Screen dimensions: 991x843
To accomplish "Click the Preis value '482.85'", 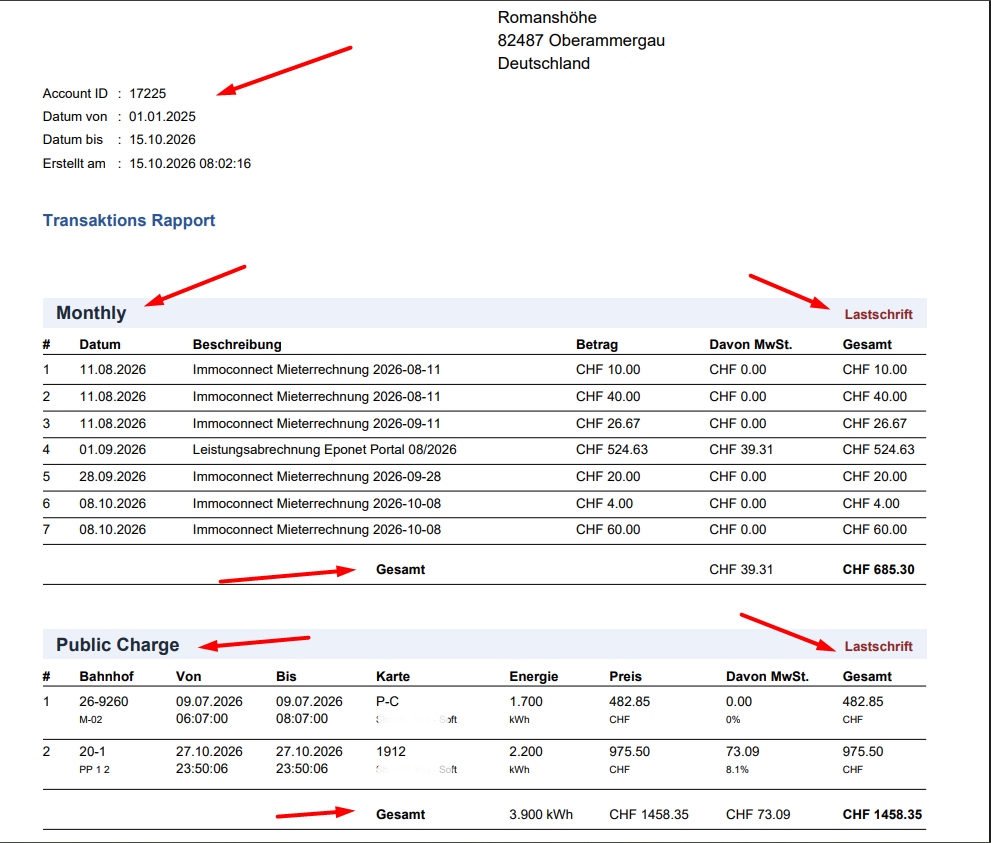I will click(629, 701).
